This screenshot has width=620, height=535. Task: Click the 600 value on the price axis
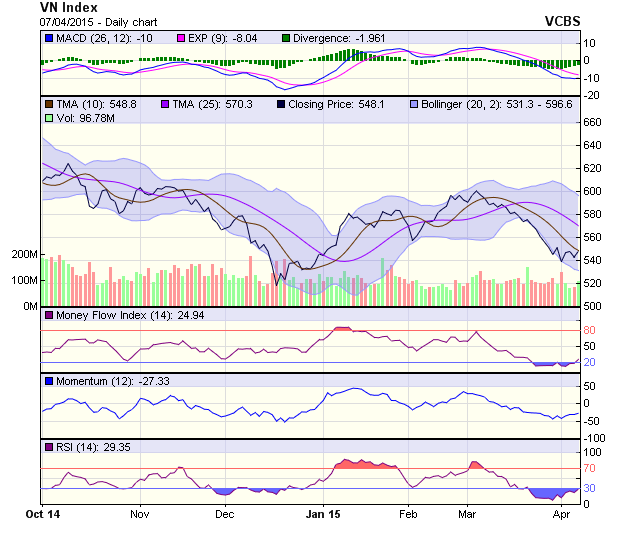pos(591,191)
